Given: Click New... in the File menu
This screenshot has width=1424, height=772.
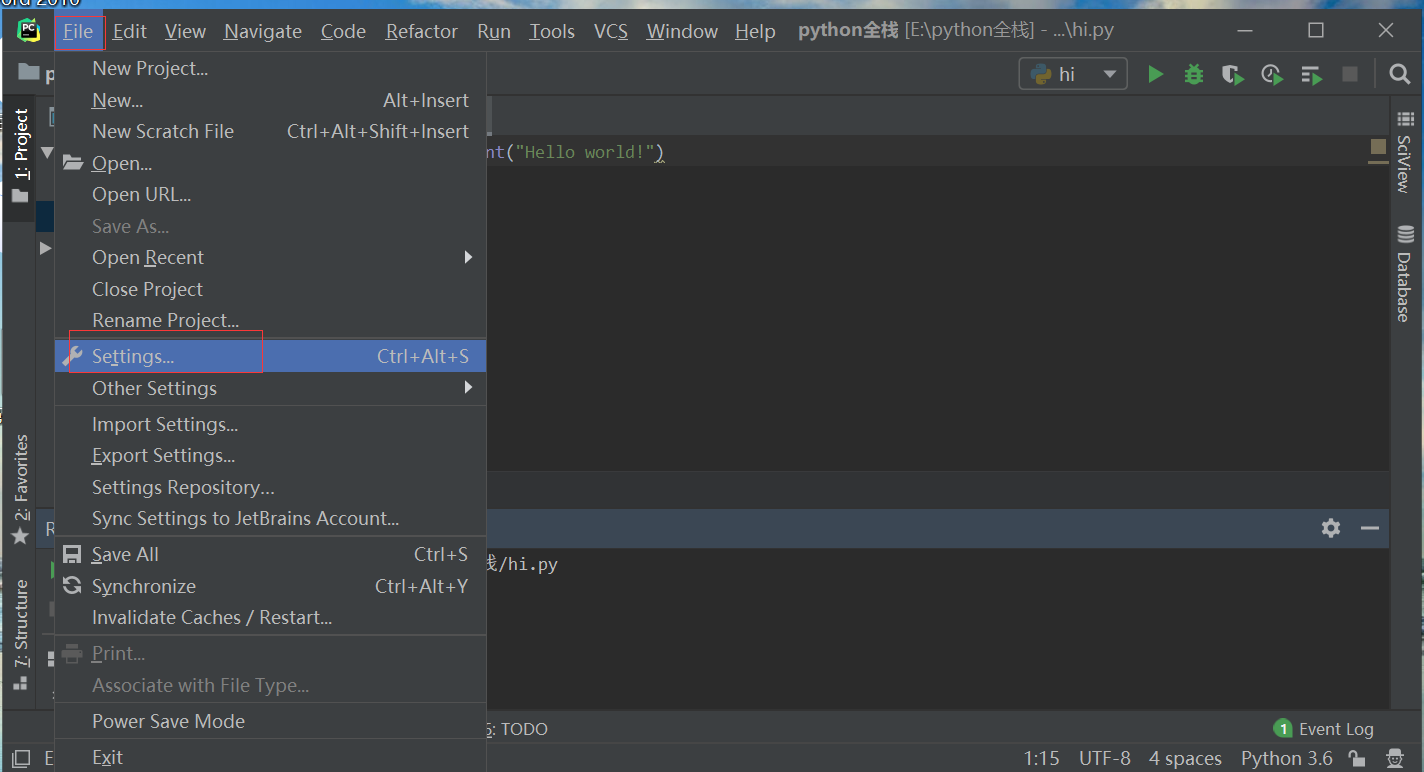Looking at the screenshot, I should (270, 100).
